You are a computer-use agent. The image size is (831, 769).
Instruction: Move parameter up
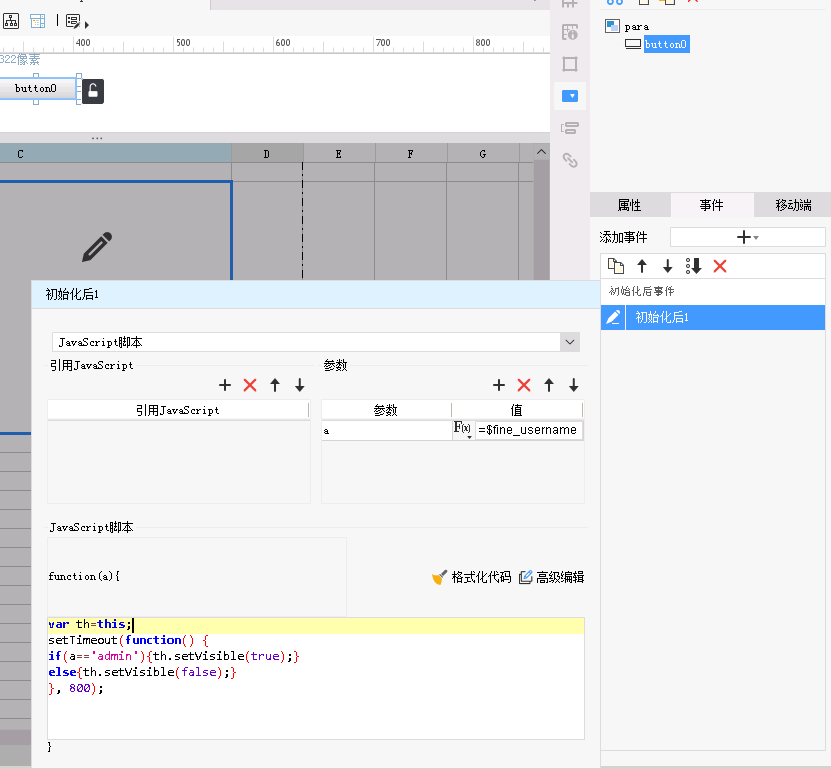point(549,385)
